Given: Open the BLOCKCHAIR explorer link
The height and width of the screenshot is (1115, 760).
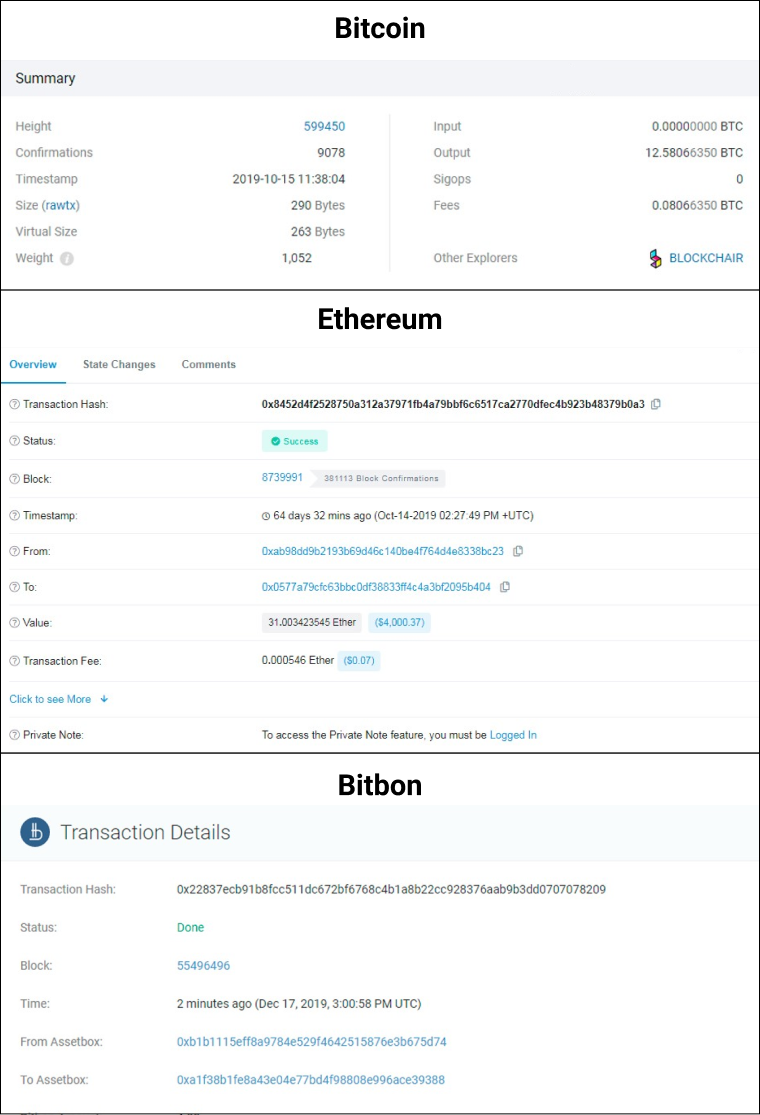Looking at the screenshot, I should click(x=706, y=258).
